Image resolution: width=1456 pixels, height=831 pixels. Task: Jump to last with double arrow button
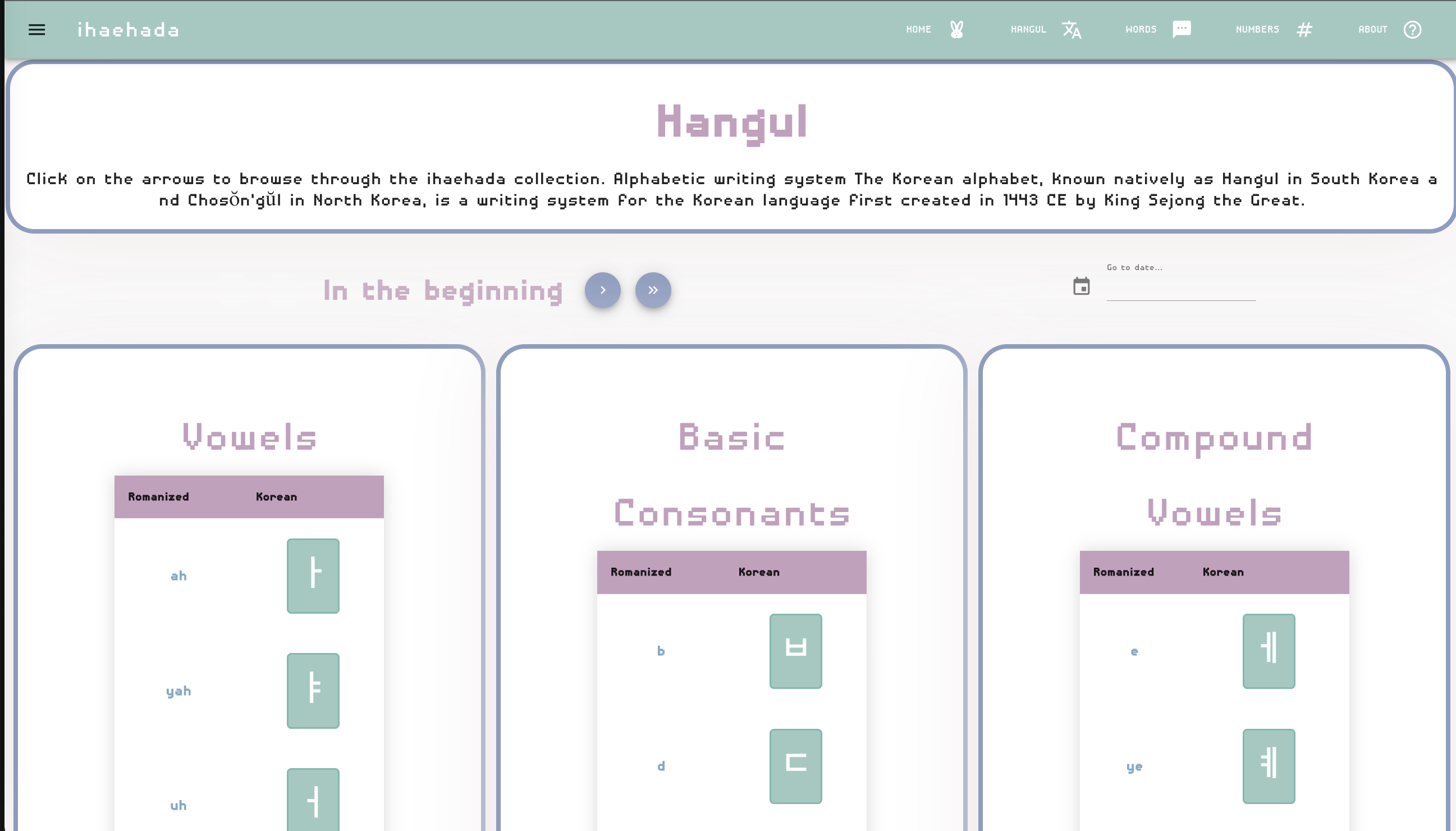(x=653, y=290)
